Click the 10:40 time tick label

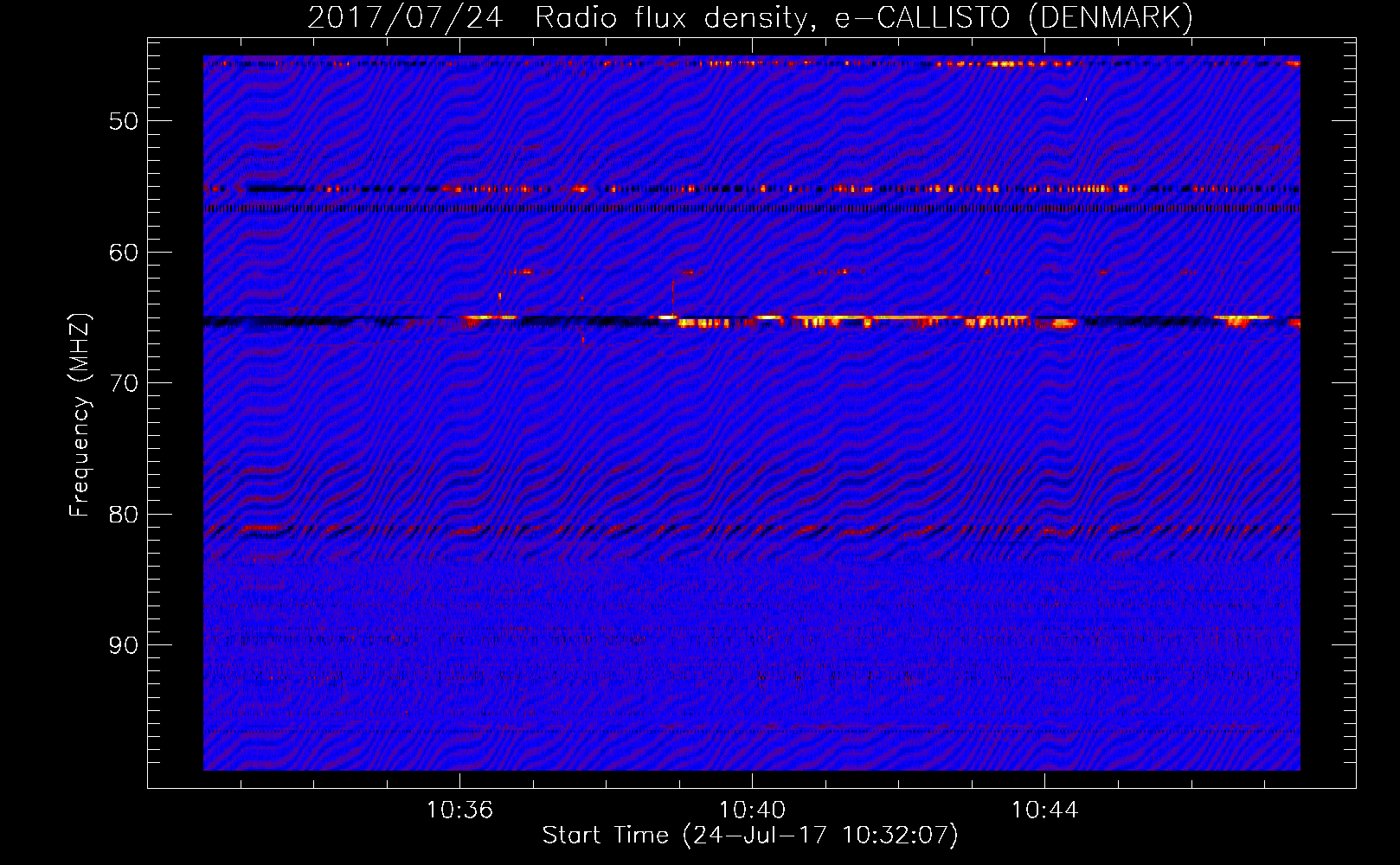point(752,810)
